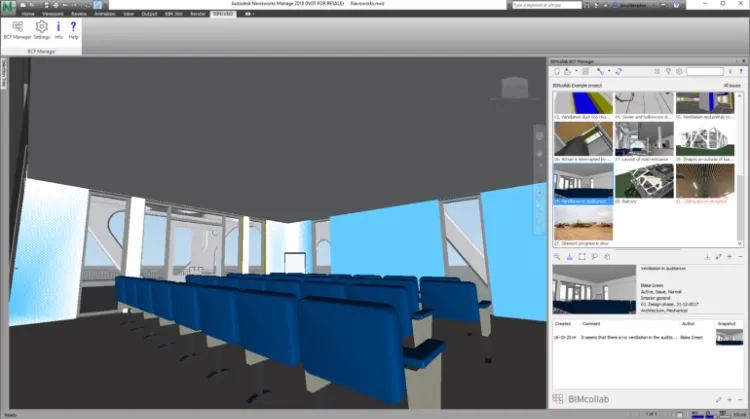Open the Viewpoint ribbon tab
Image resolution: width=750 pixels, height=419 pixels.
tap(53, 14)
